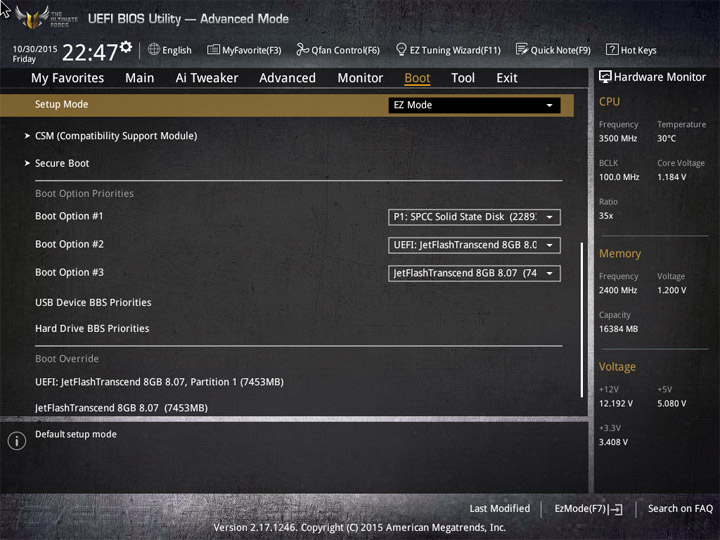
Task: Click the memory voltage value 1.200 V
Action: [672, 290]
